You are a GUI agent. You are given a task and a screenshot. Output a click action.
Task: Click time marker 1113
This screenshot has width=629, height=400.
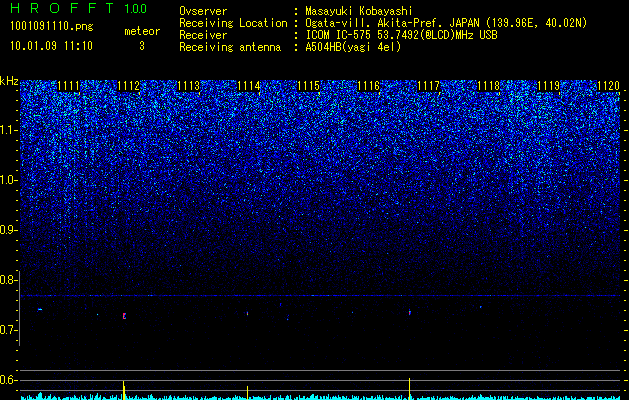point(189,86)
